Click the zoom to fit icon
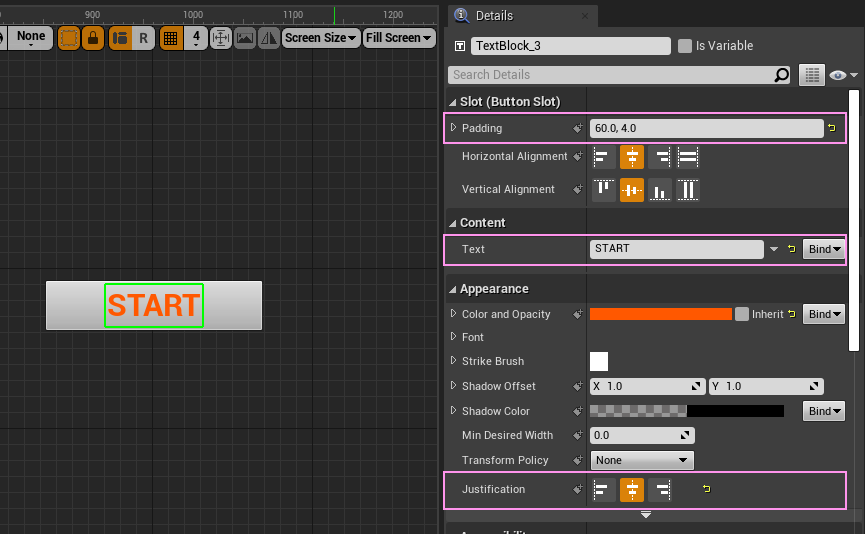This screenshot has height=534, width=865. pos(221,38)
